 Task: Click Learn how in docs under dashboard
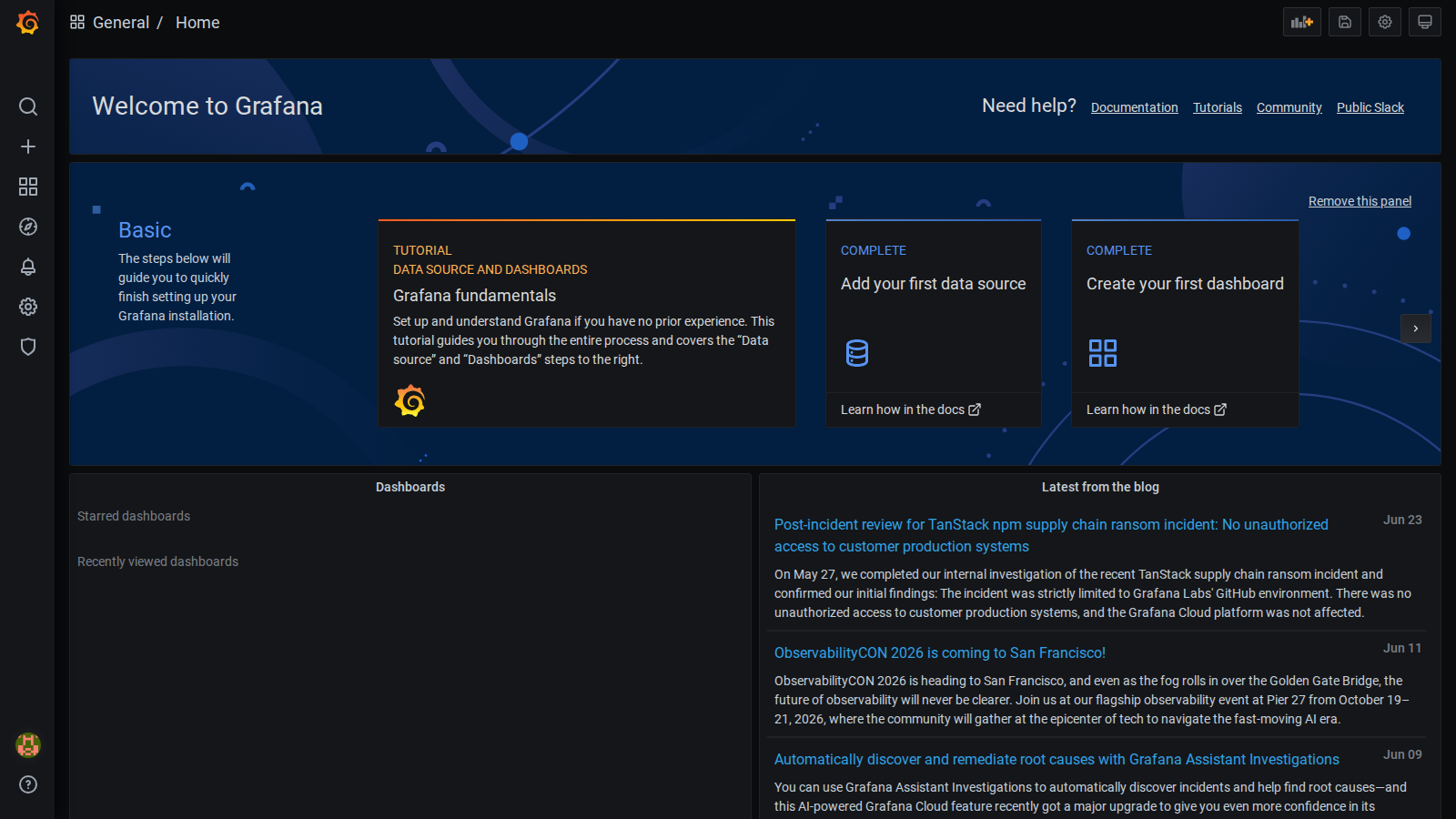point(1157,409)
